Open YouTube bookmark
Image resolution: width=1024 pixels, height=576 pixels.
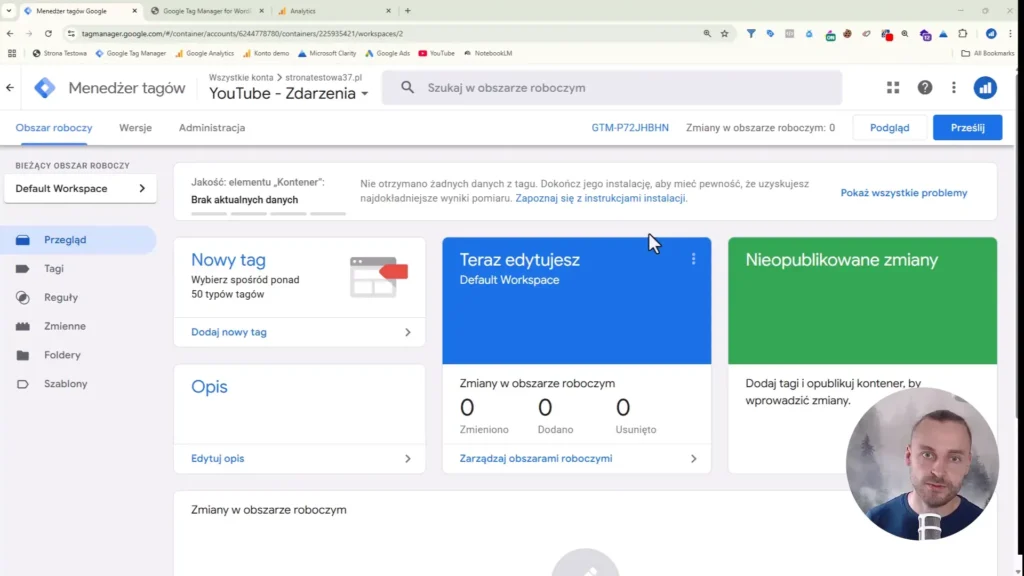click(x=436, y=53)
